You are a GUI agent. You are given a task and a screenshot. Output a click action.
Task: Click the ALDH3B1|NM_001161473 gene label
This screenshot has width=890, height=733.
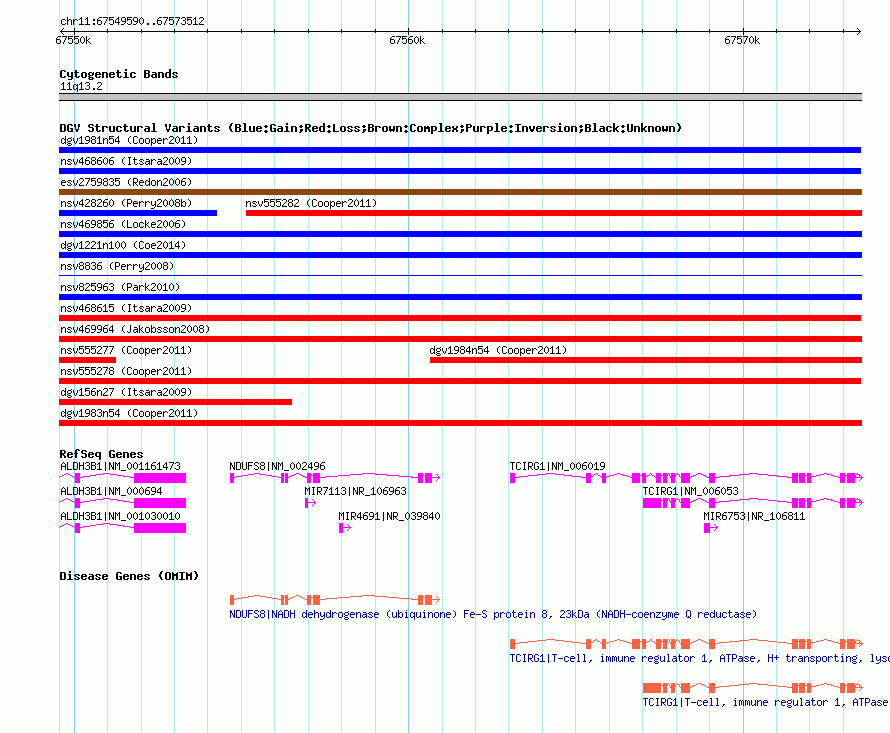click(x=120, y=466)
